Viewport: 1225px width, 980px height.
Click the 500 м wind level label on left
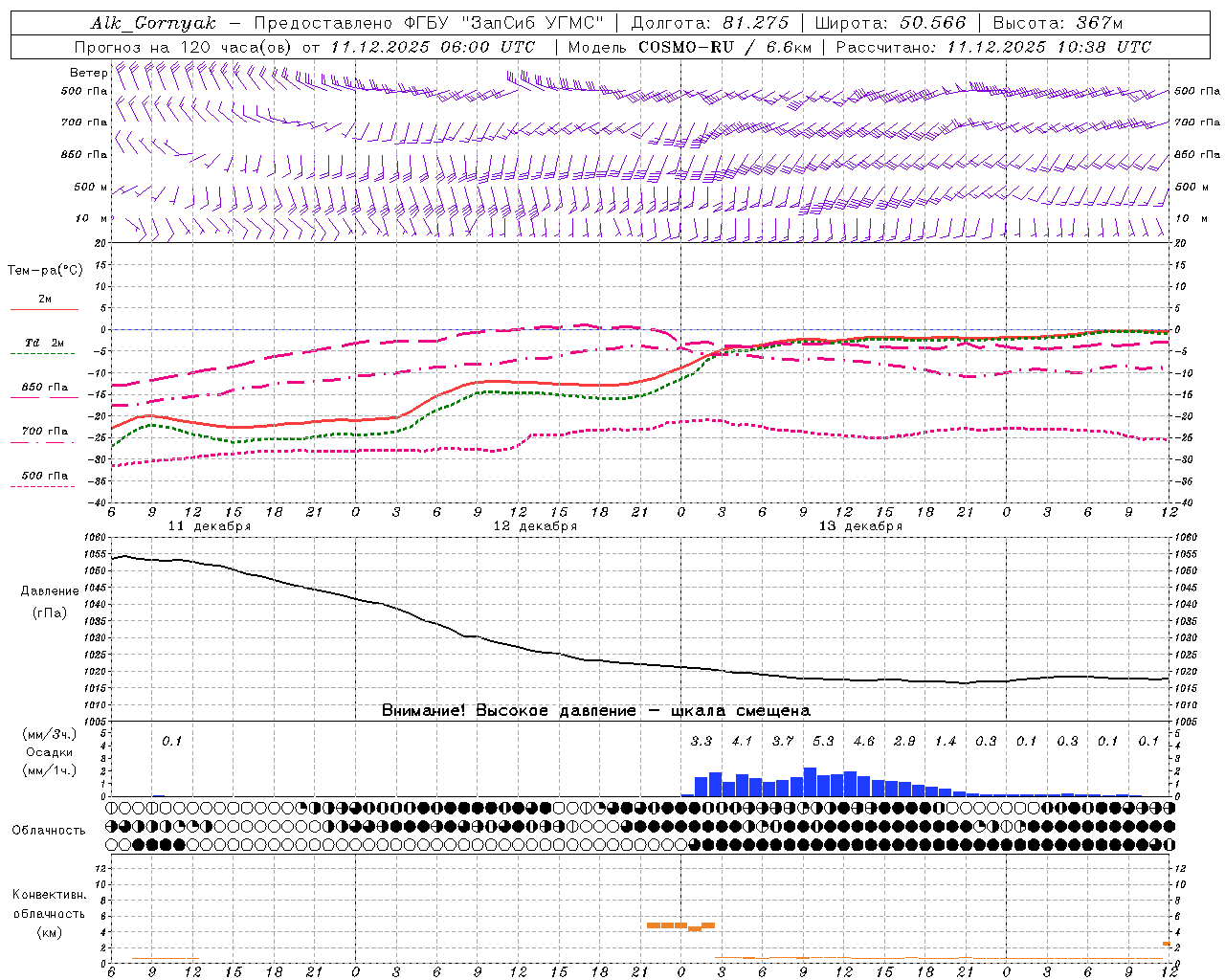[x=91, y=187]
